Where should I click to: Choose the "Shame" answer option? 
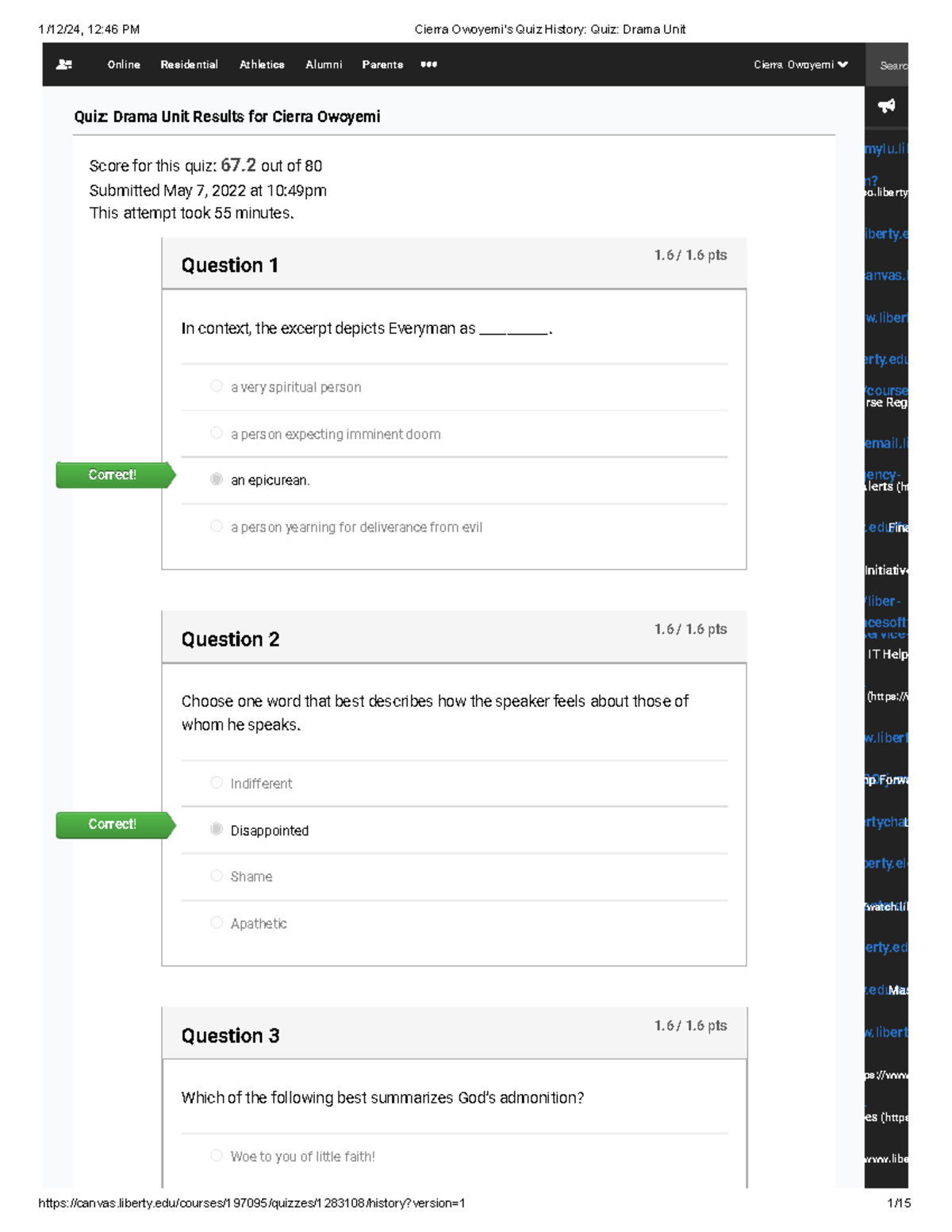click(217, 876)
